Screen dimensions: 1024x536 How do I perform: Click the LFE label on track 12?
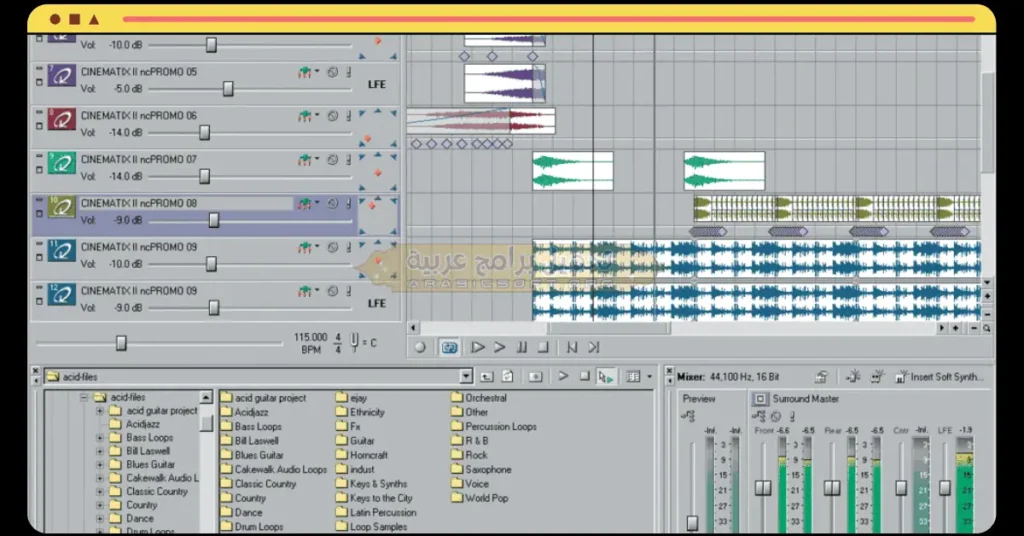pos(377,303)
